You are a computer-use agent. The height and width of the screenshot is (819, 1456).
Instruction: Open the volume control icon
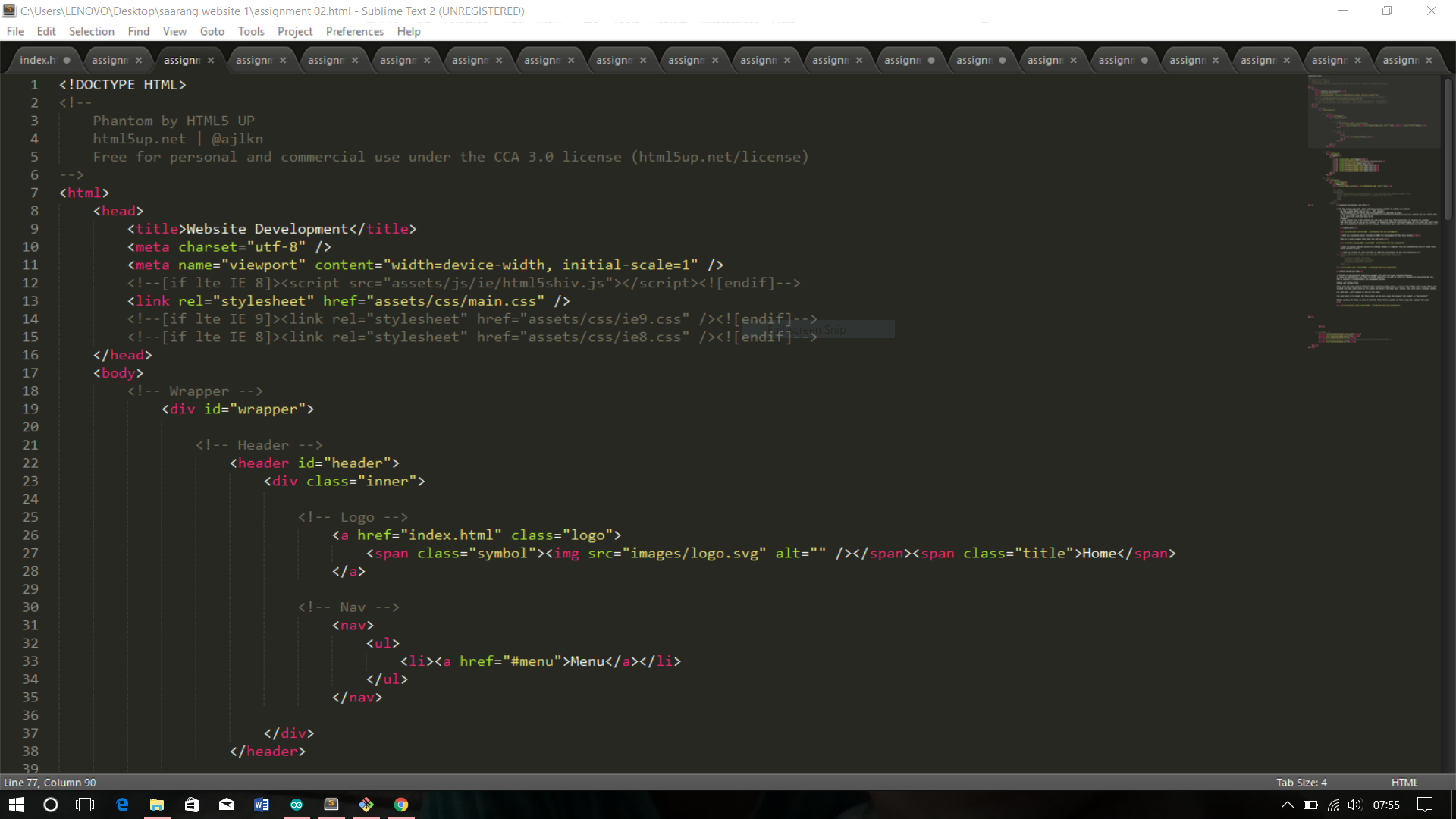click(x=1355, y=805)
